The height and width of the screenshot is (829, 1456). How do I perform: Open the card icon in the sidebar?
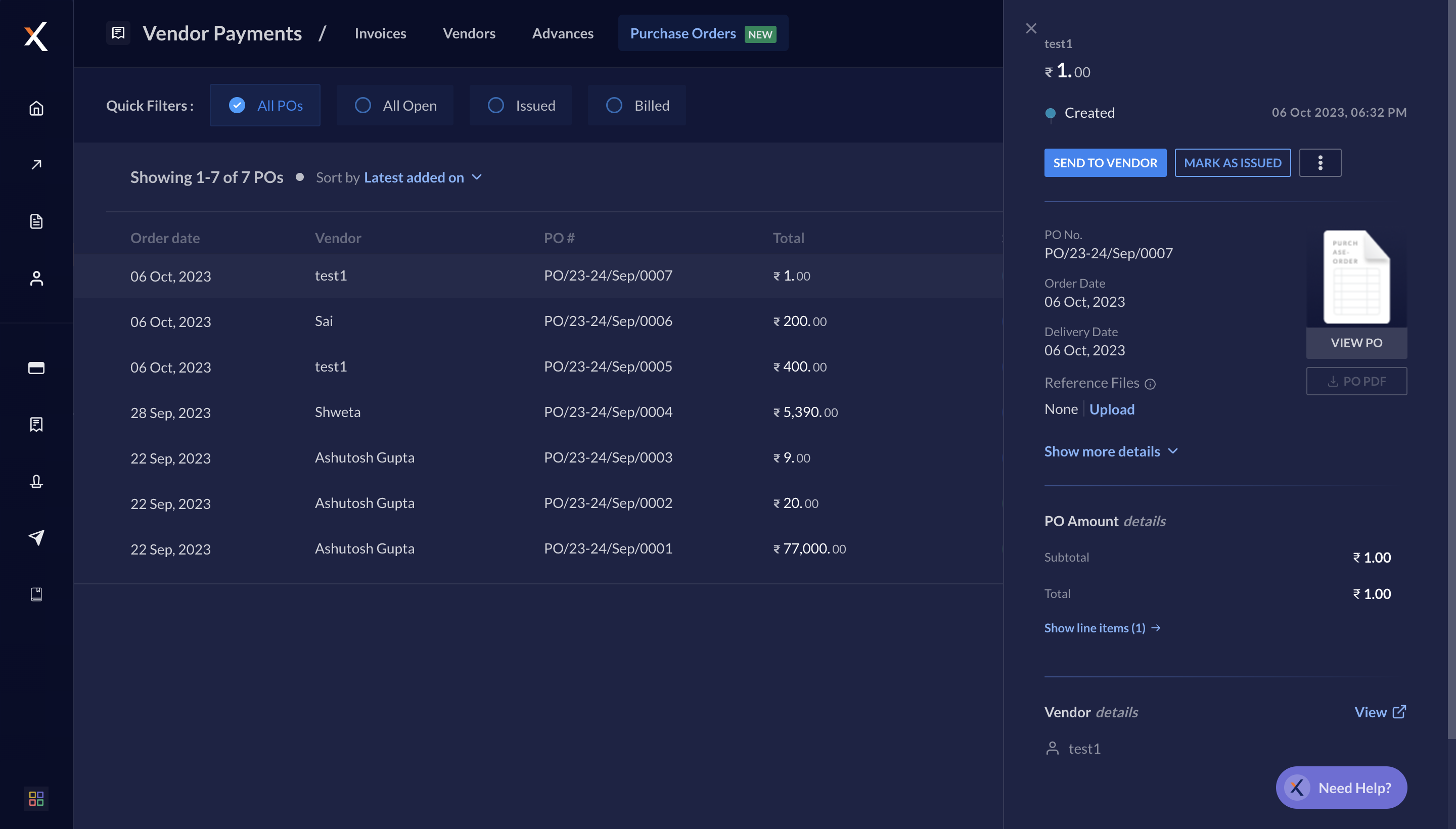pyautogui.click(x=36, y=368)
